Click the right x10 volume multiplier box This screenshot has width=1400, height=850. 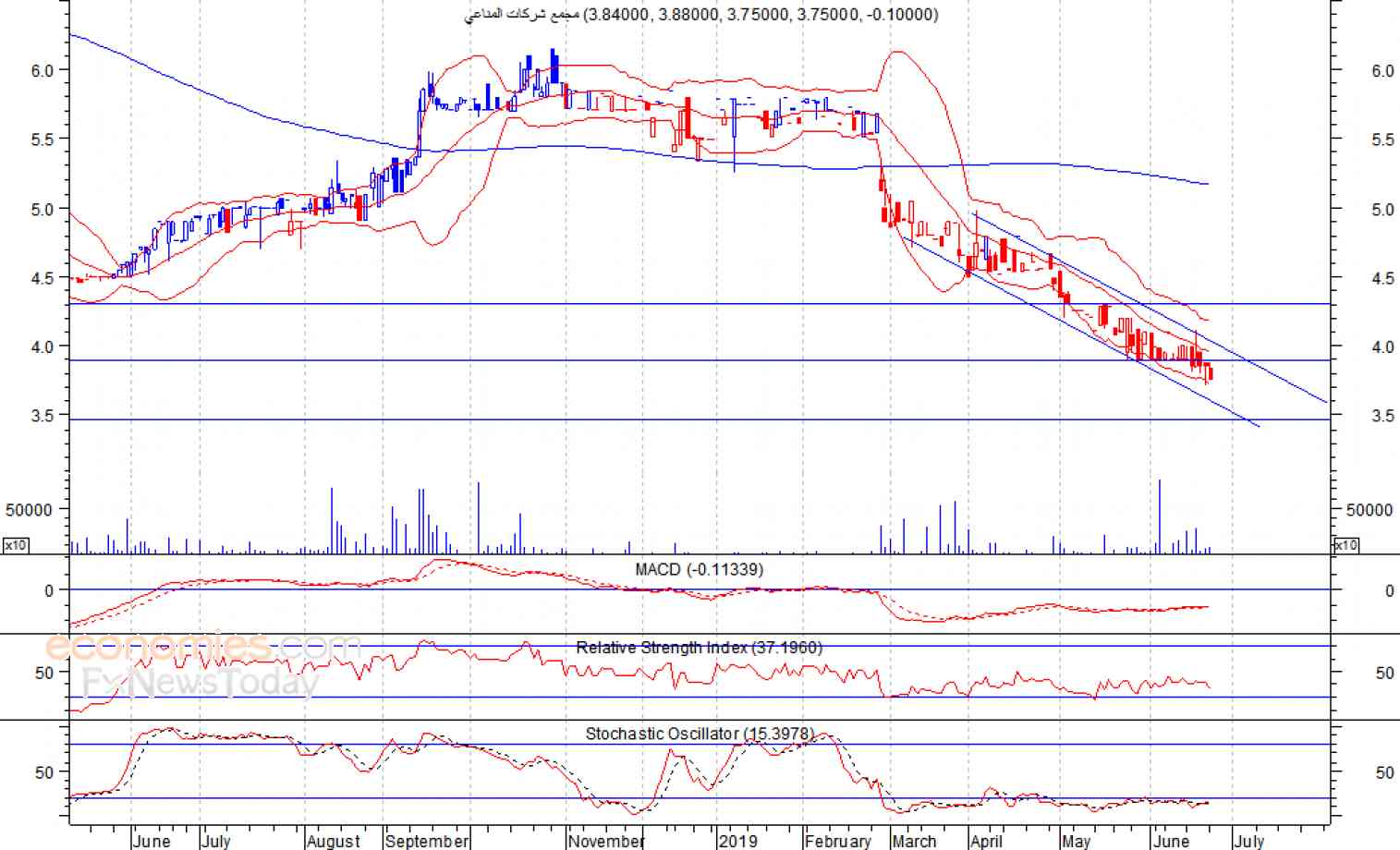coord(1346,545)
